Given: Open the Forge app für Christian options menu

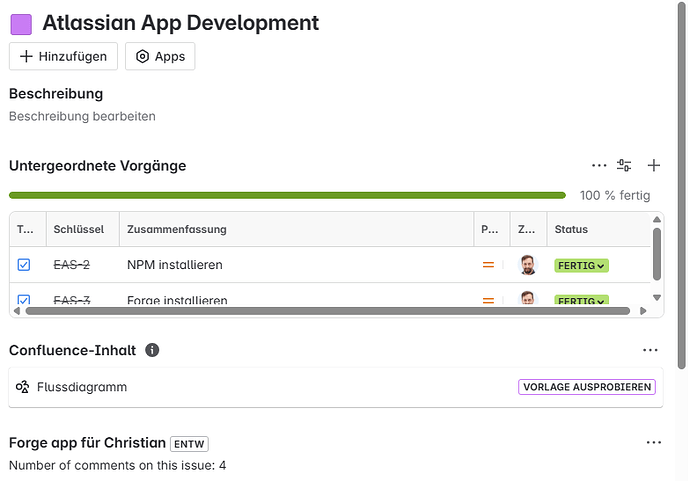Looking at the screenshot, I should pos(653,442).
